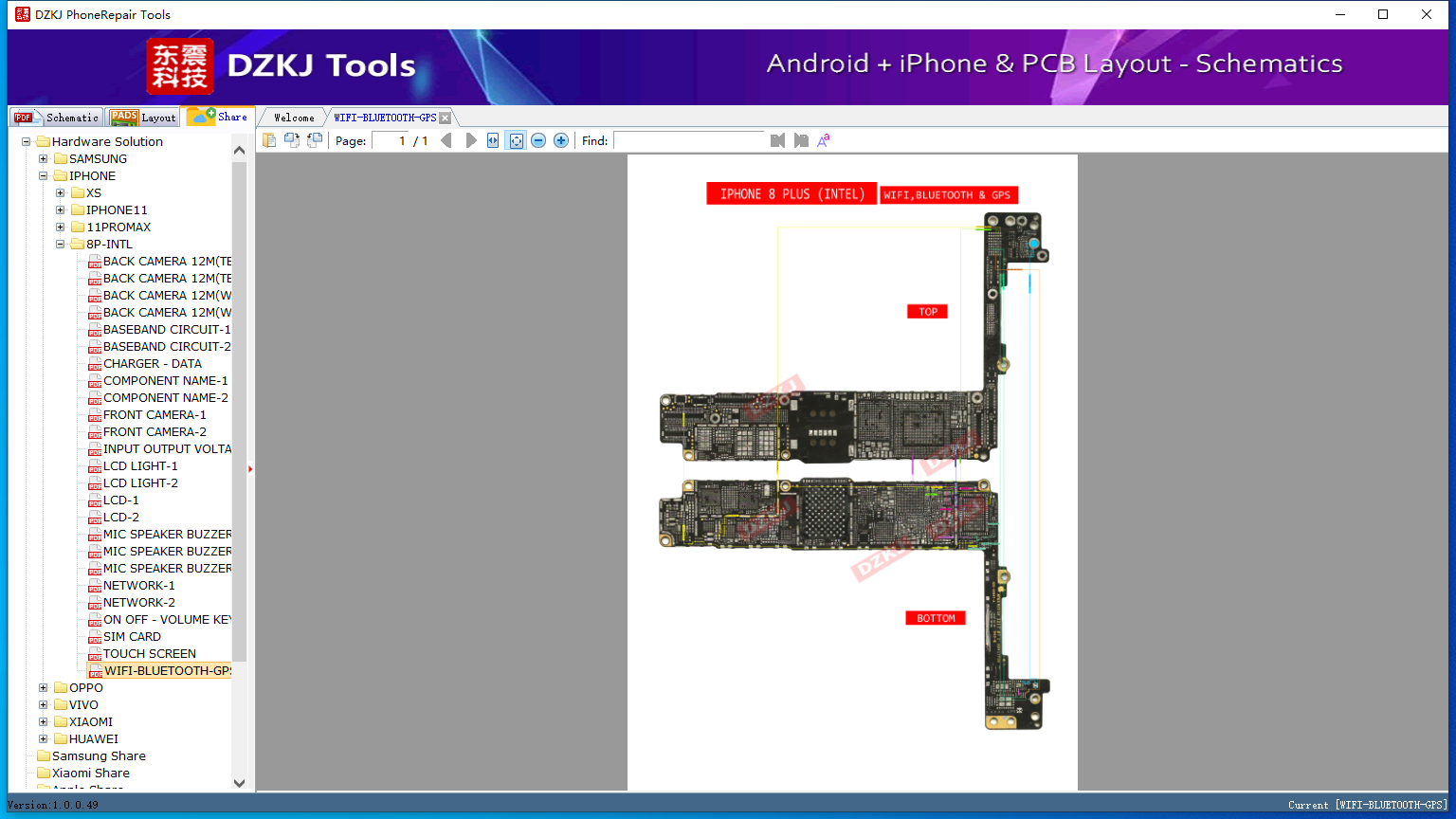Toggle the match case icon
The image size is (1456, 819).
[x=824, y=140]
